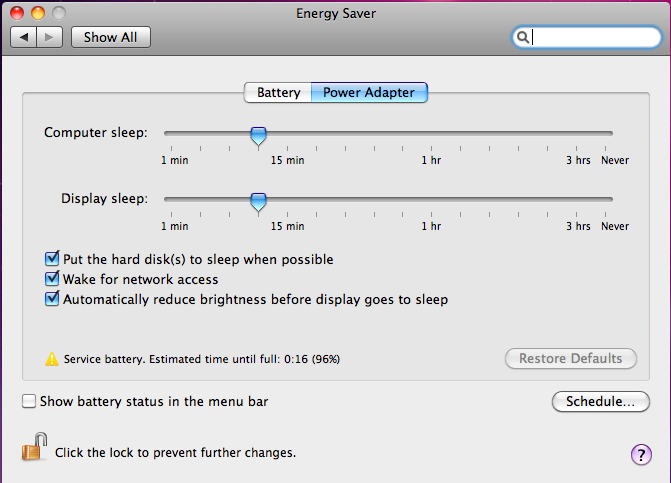Click the Show All button

pos(111,37)
